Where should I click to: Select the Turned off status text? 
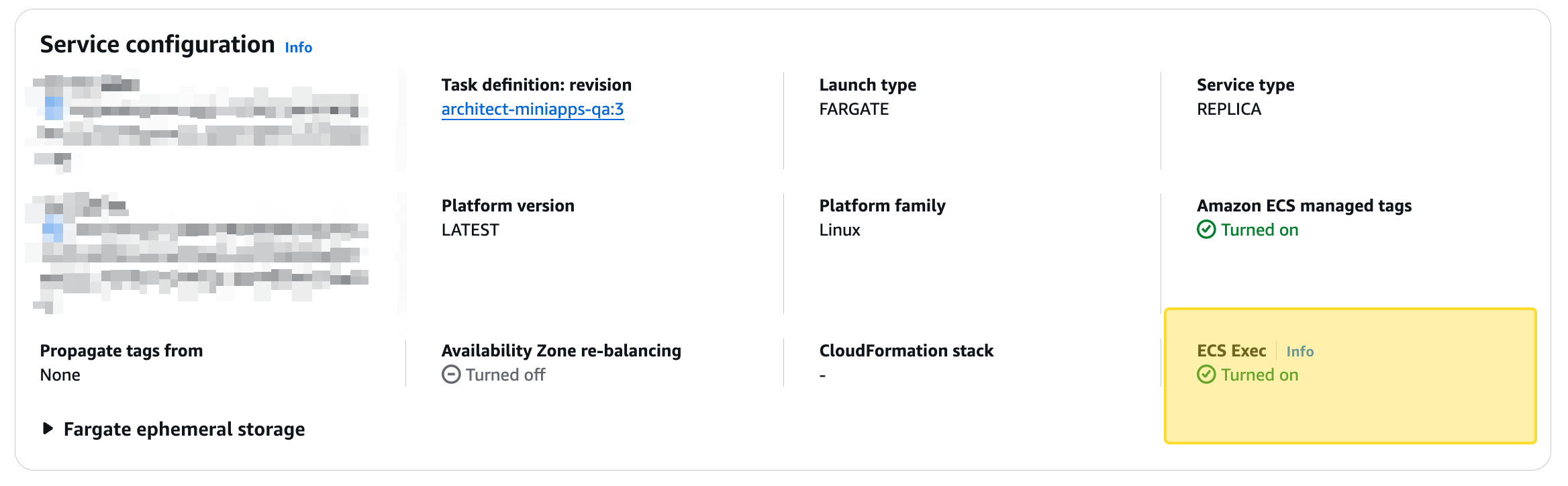pos(505,375)
